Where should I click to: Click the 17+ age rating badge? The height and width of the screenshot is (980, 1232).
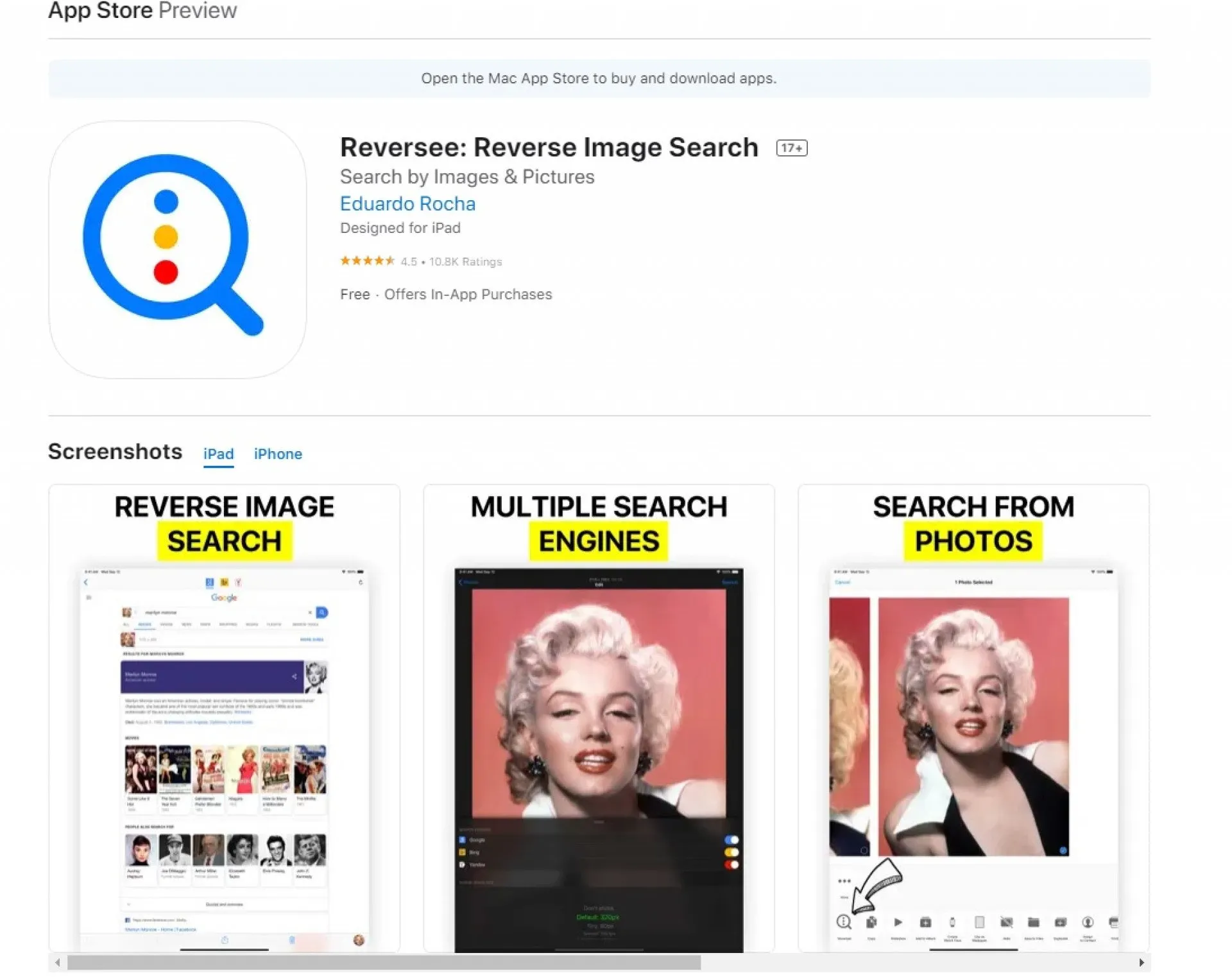point(791,148)
